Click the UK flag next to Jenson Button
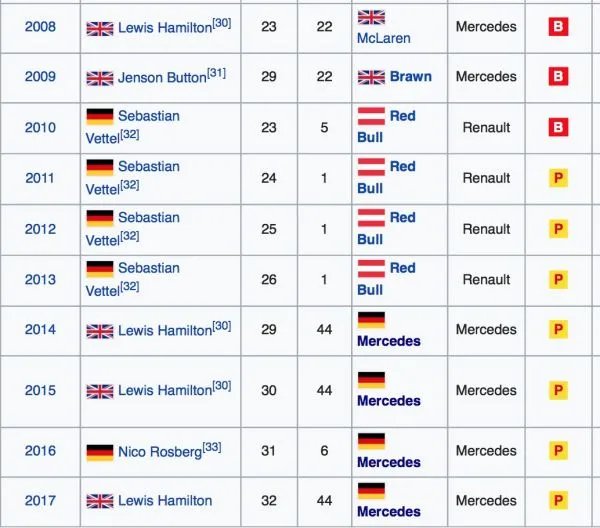Image resolution: width=600 pixels, height=528 pixels. tap(100, 78)
